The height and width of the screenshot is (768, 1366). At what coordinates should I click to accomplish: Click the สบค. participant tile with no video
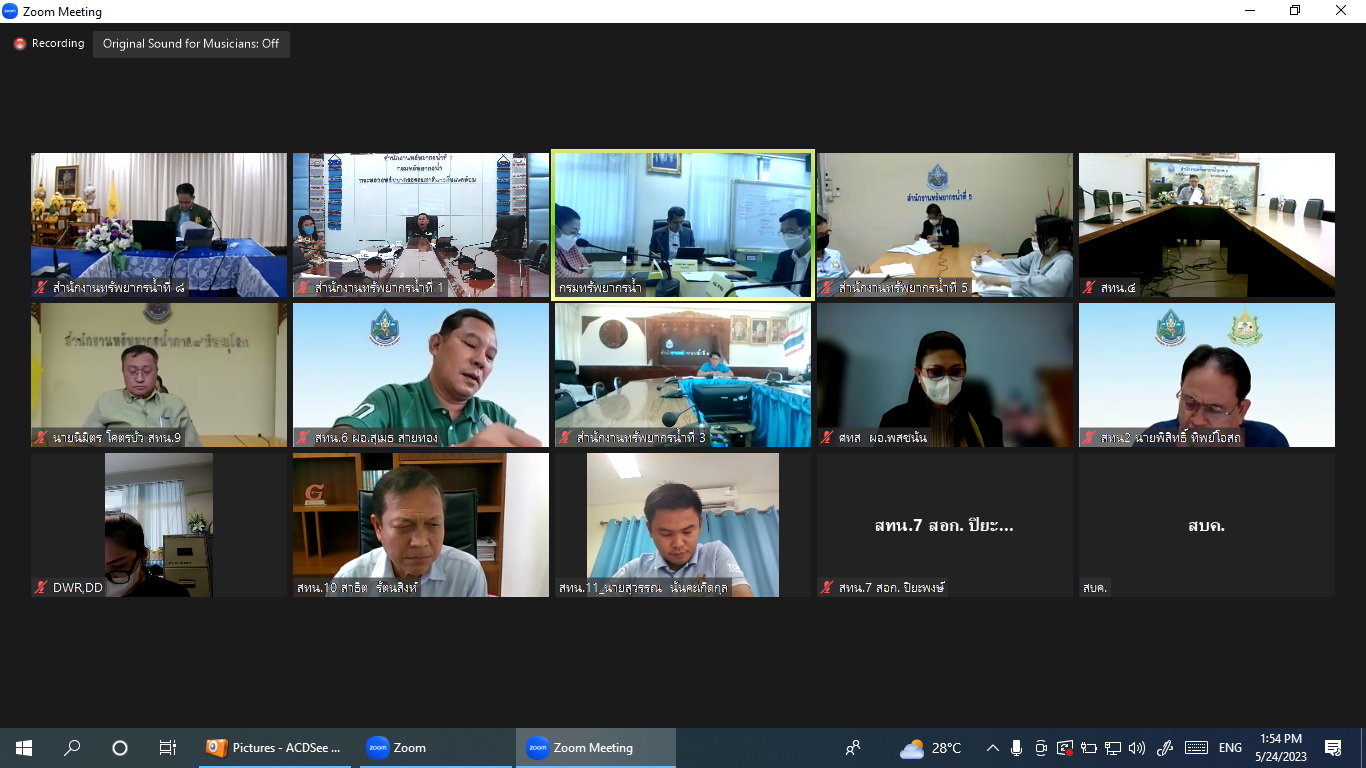coord(1207,525)
